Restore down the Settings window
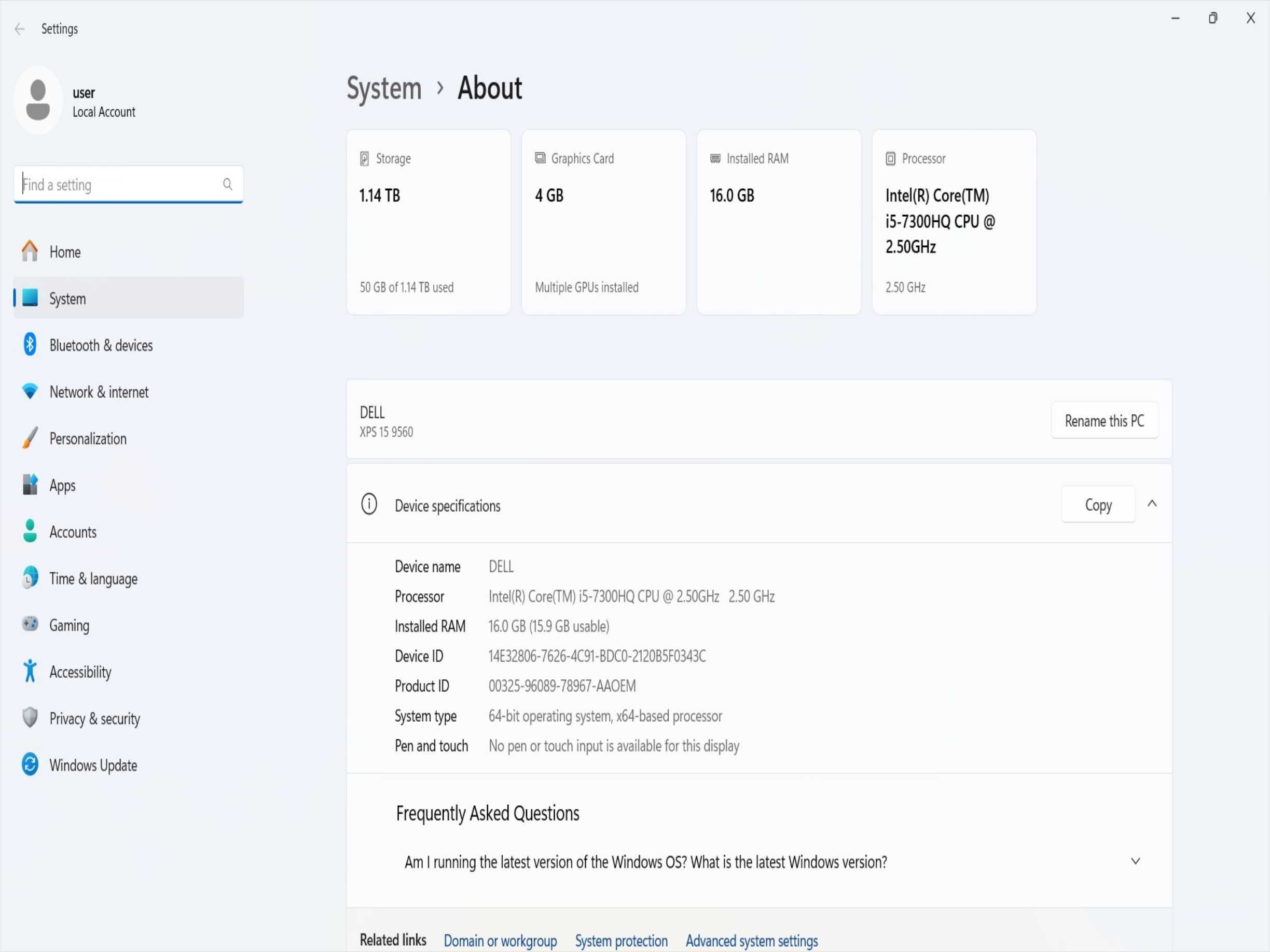 coord(1212,18)
